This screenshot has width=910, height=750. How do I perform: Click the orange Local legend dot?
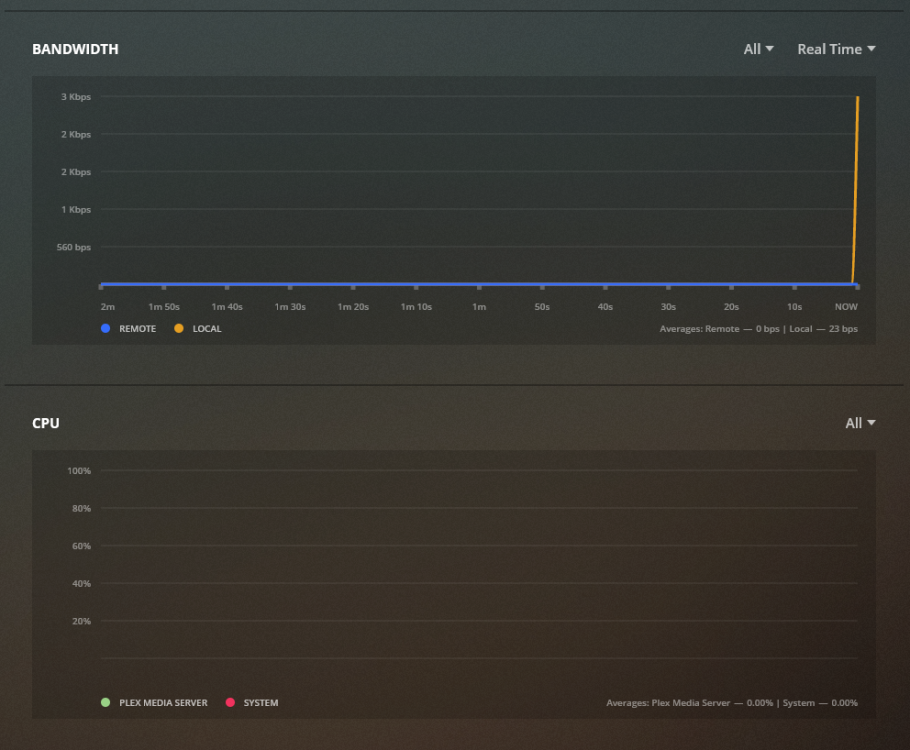pos(179,329)
